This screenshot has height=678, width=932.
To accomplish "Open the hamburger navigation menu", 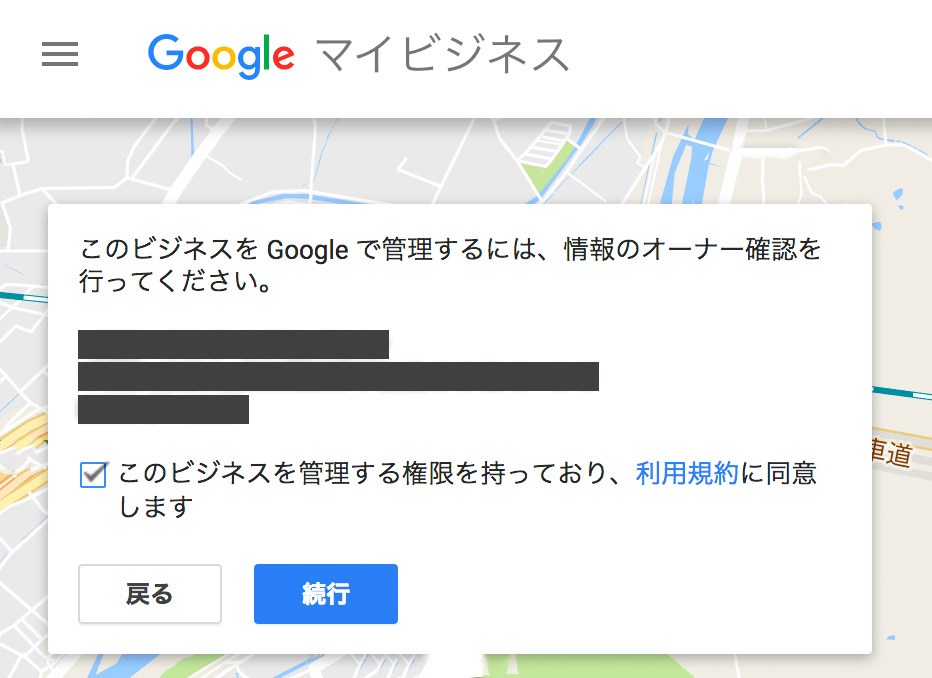I will click(x=60, y=54).
